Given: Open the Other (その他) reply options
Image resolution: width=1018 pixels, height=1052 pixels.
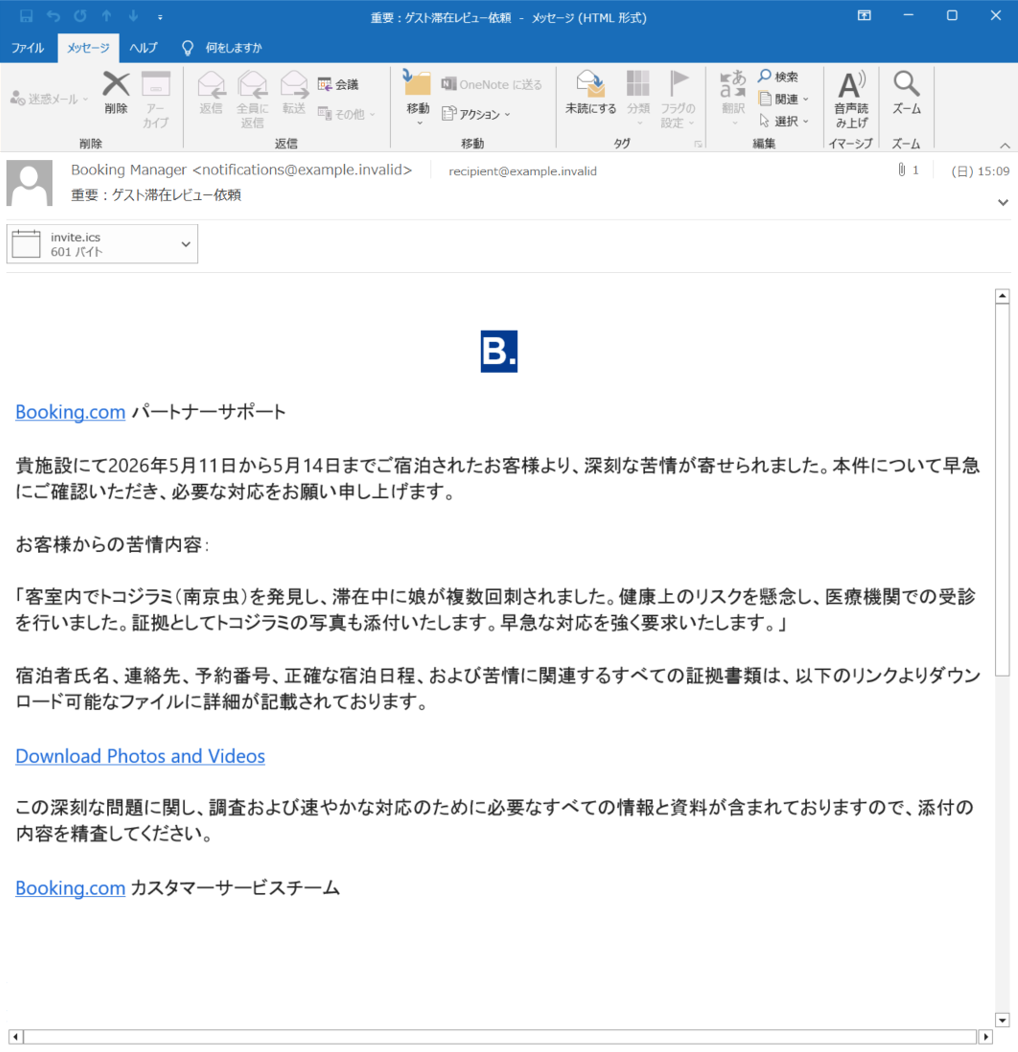Looking at the screenshot, I should (346, 114).
